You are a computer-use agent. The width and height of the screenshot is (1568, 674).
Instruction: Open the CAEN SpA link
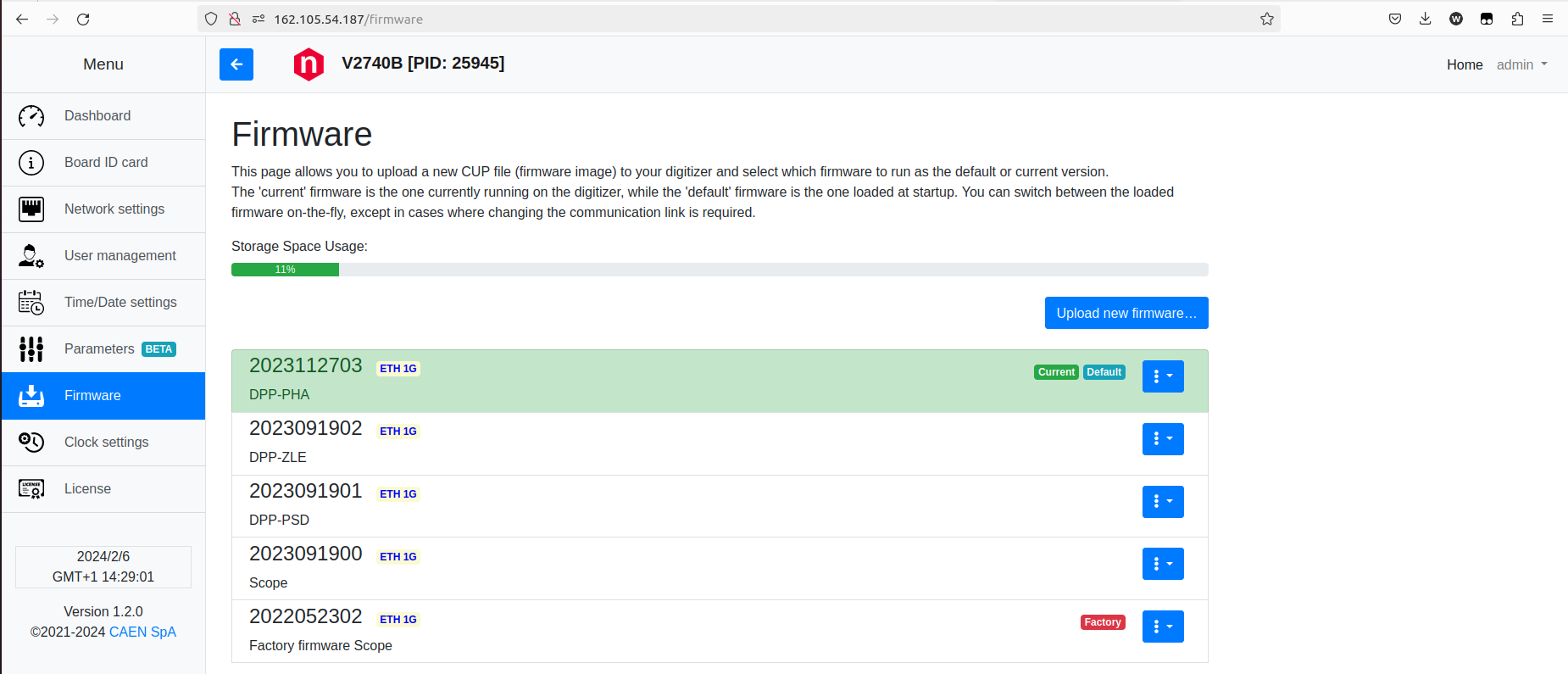142,632
